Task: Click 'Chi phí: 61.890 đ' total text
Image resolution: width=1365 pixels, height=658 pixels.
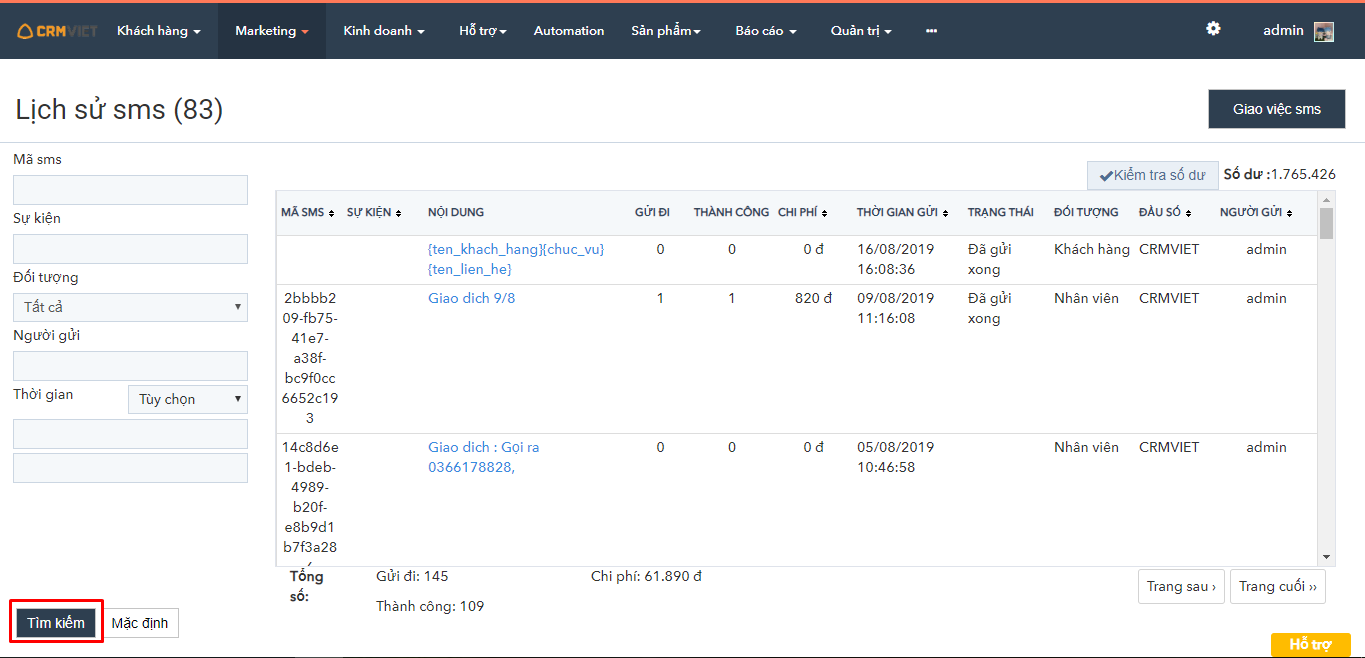Action: [x=646, y=576]
